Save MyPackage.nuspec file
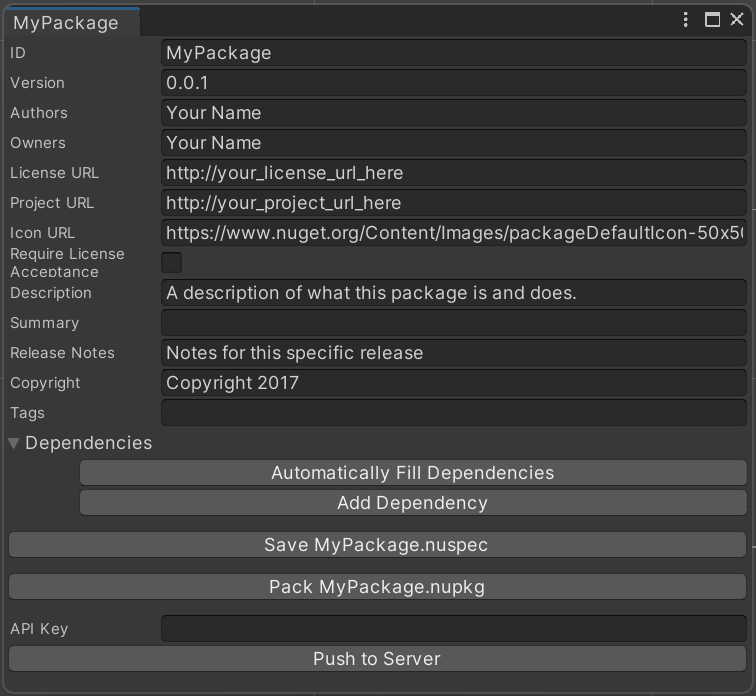756x696 pixels. [378, 545]
